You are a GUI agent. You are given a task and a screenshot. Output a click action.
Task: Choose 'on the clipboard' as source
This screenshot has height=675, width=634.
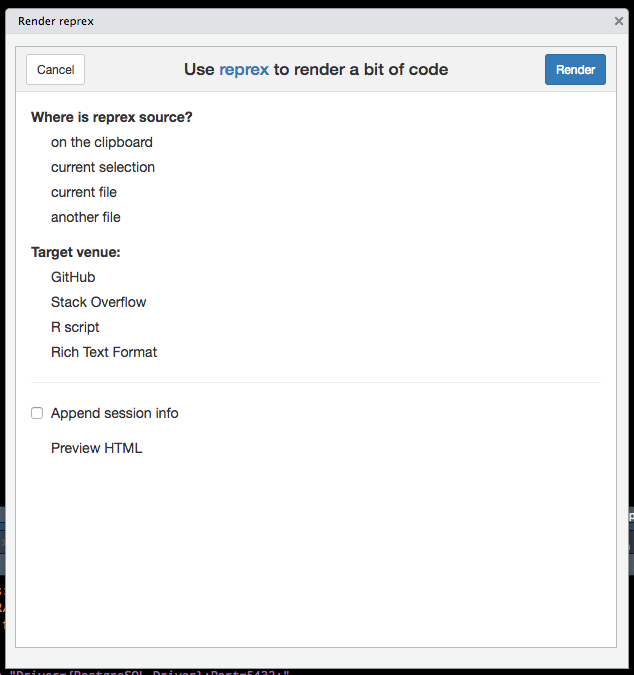(102, 142)
